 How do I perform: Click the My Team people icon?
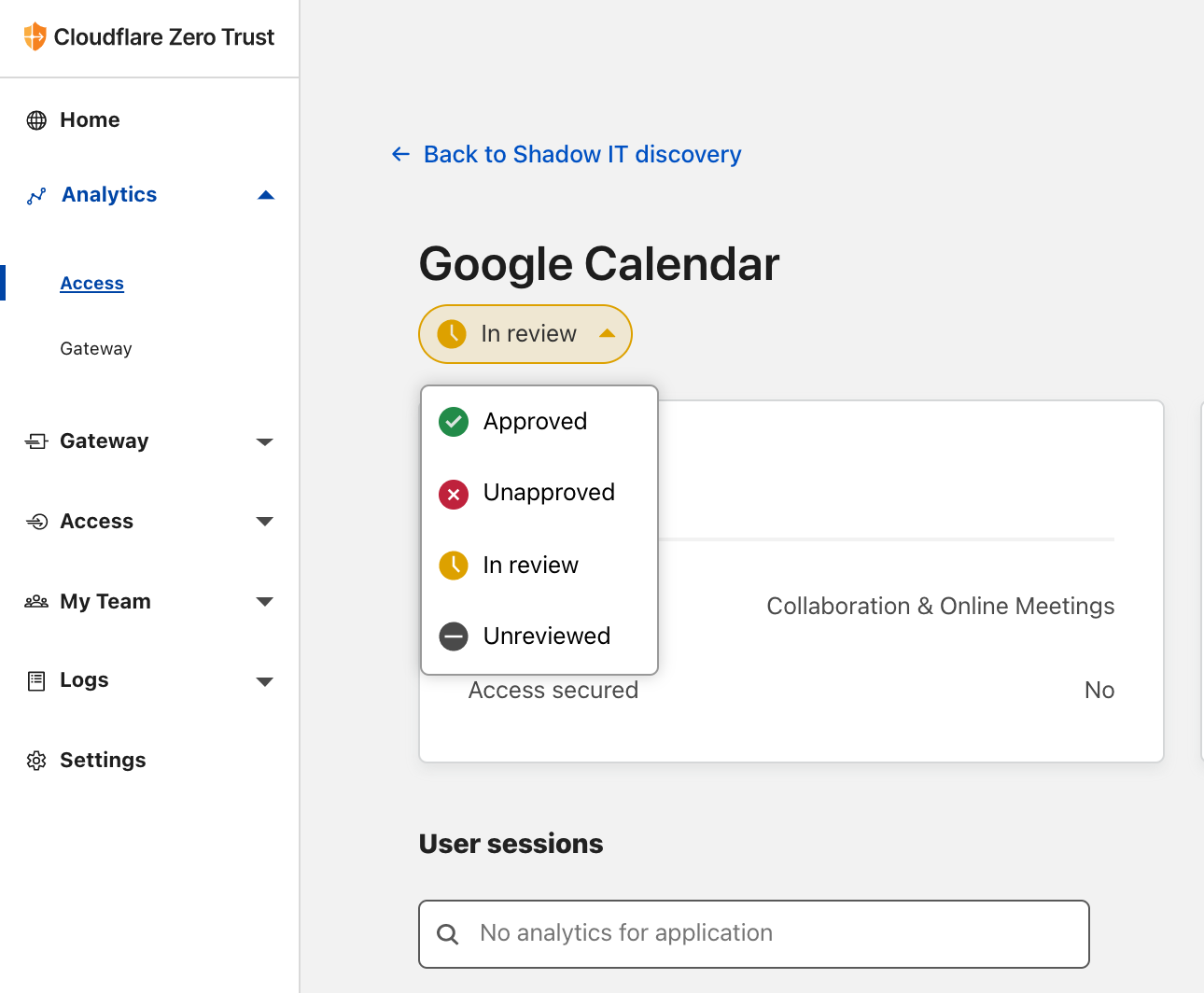[36, 601]
